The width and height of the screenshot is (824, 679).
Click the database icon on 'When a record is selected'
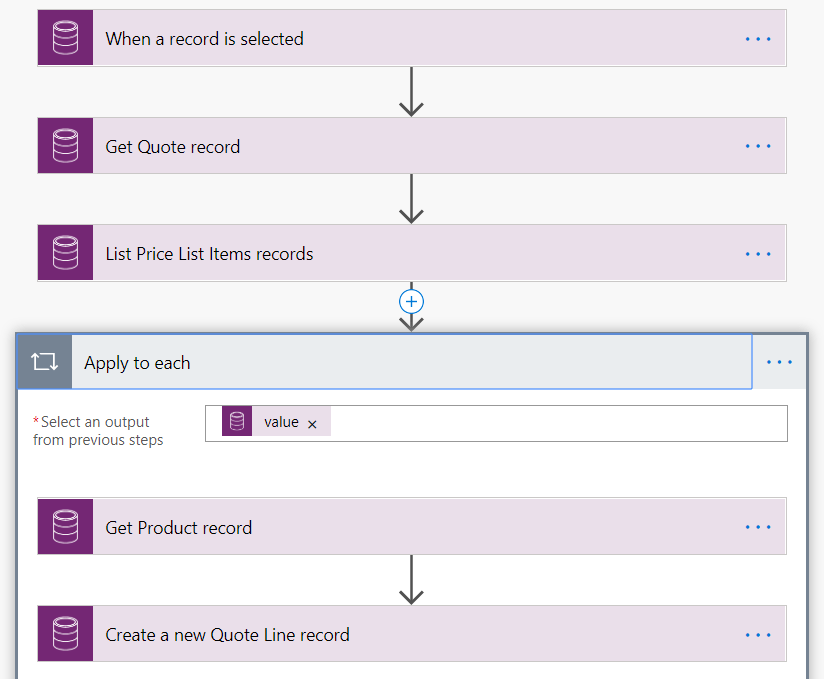66,39
